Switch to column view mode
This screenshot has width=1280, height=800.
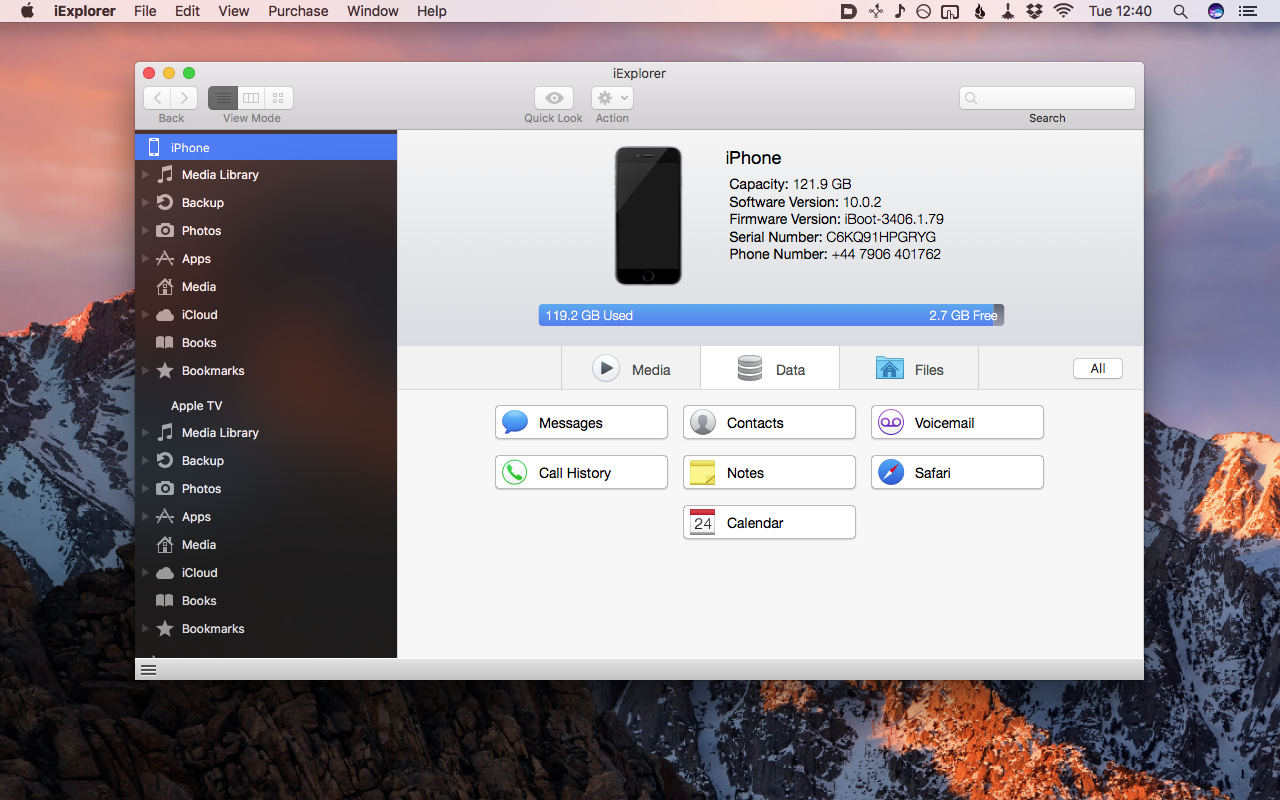(251, 98)
